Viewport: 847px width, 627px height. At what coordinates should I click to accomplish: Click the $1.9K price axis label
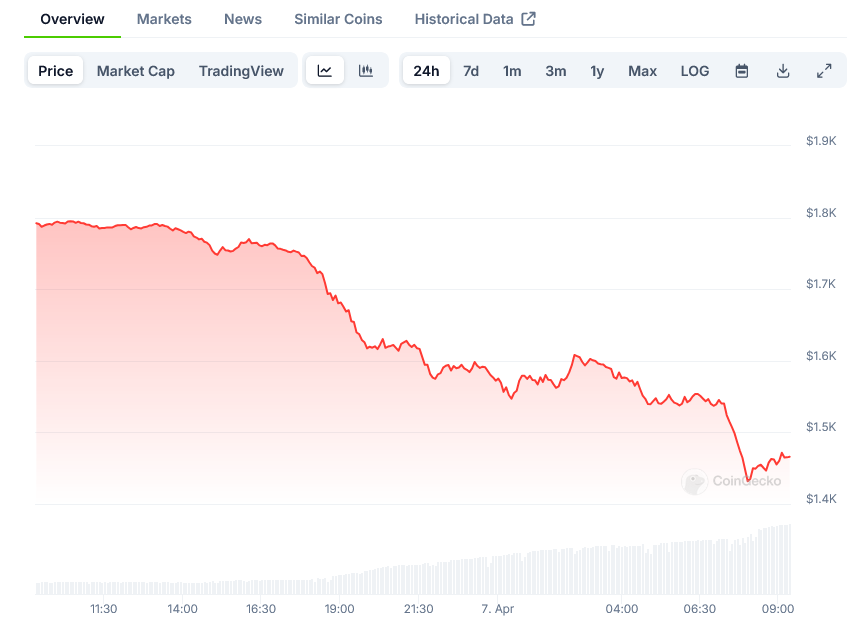tap(821, 141)
